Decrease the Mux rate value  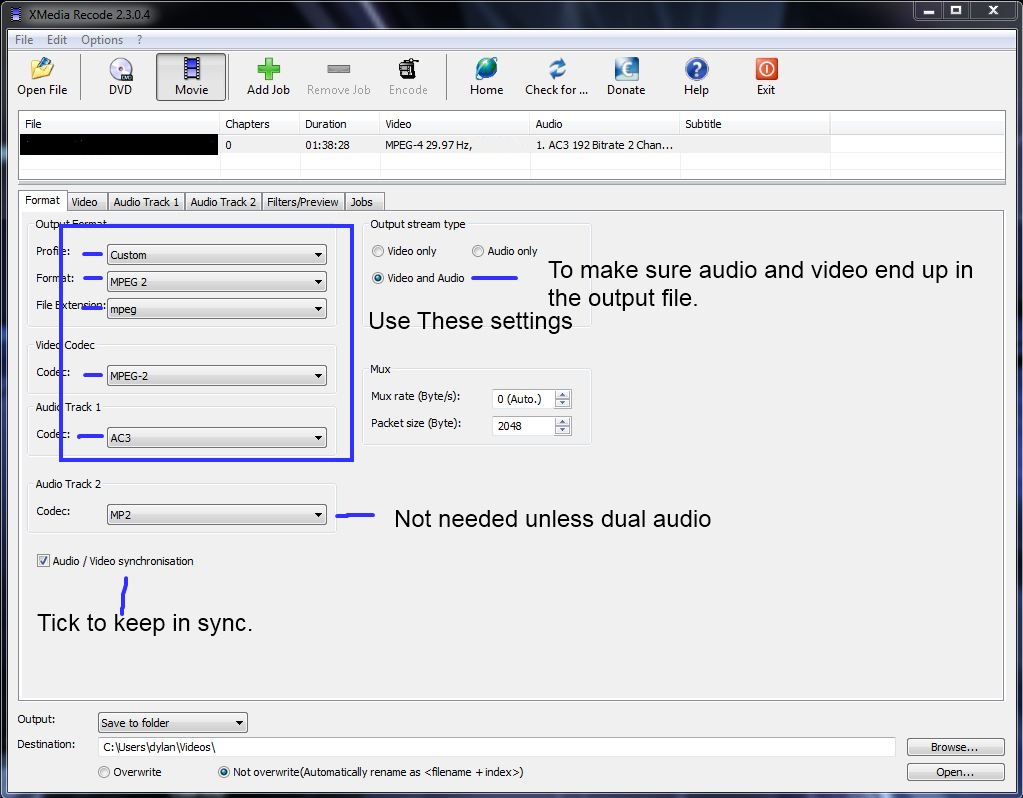coord(562,403)
